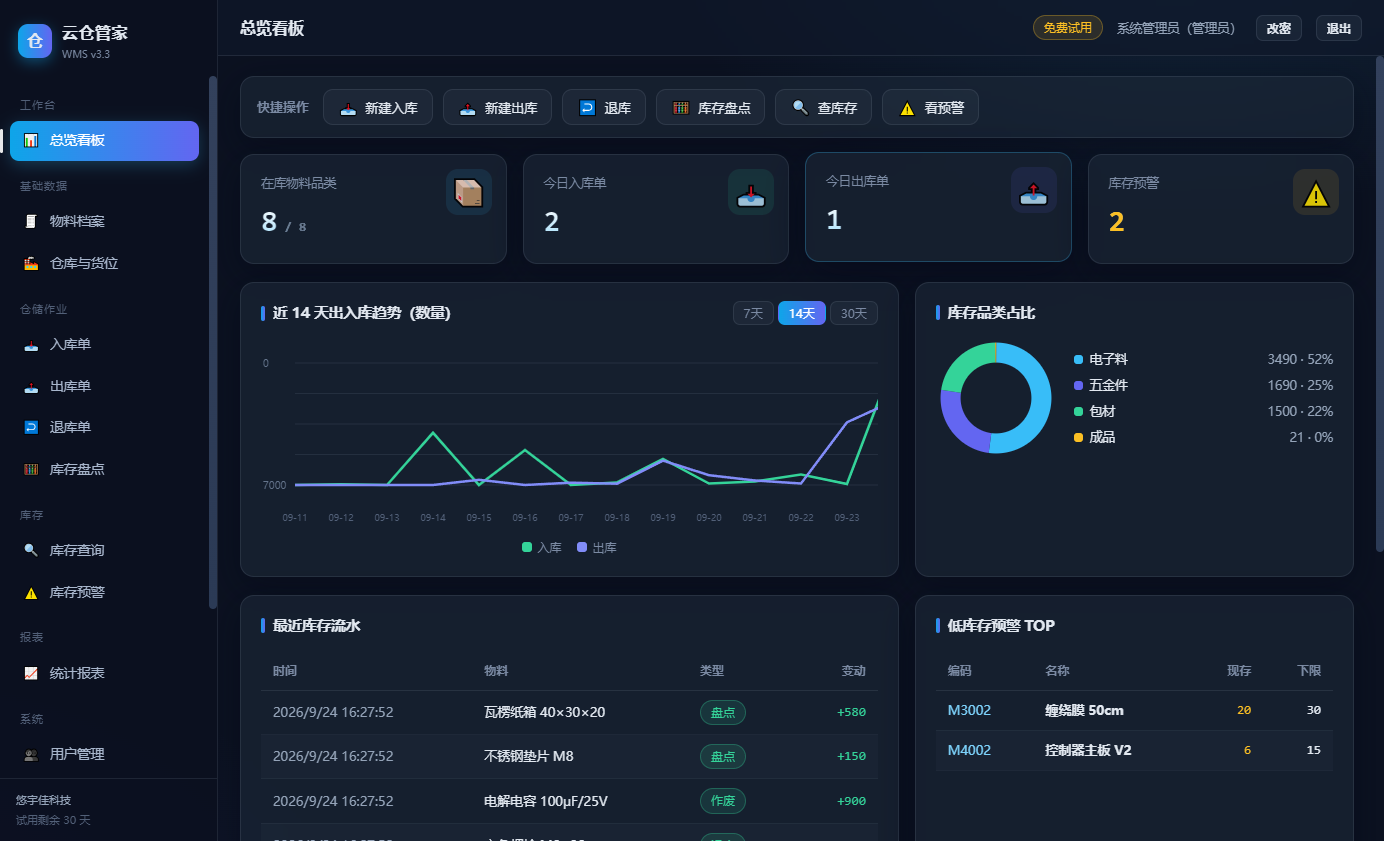Click the 云仓管家 app logo icon
The image size is (1384, 841).
35,41
